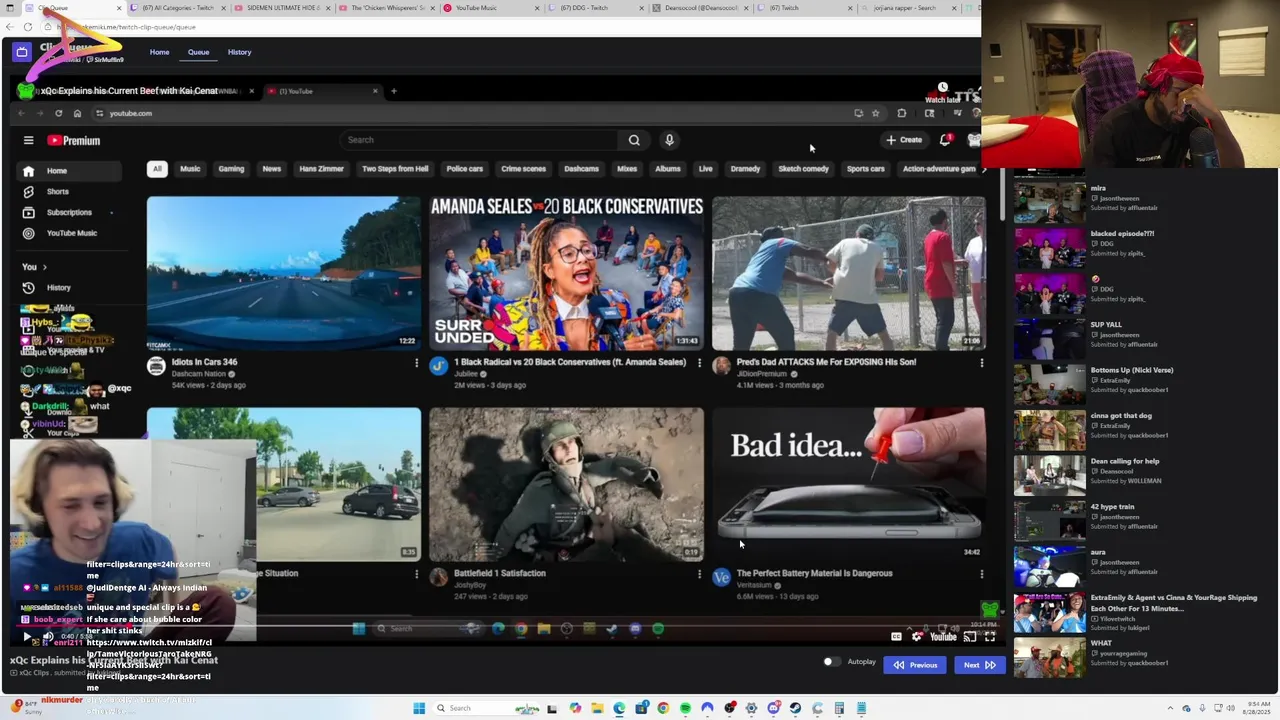The height and width of the screenshot is (720, 1280).
Task: Open Steam from the Windows taskbar
Action: tap(795, 708)
